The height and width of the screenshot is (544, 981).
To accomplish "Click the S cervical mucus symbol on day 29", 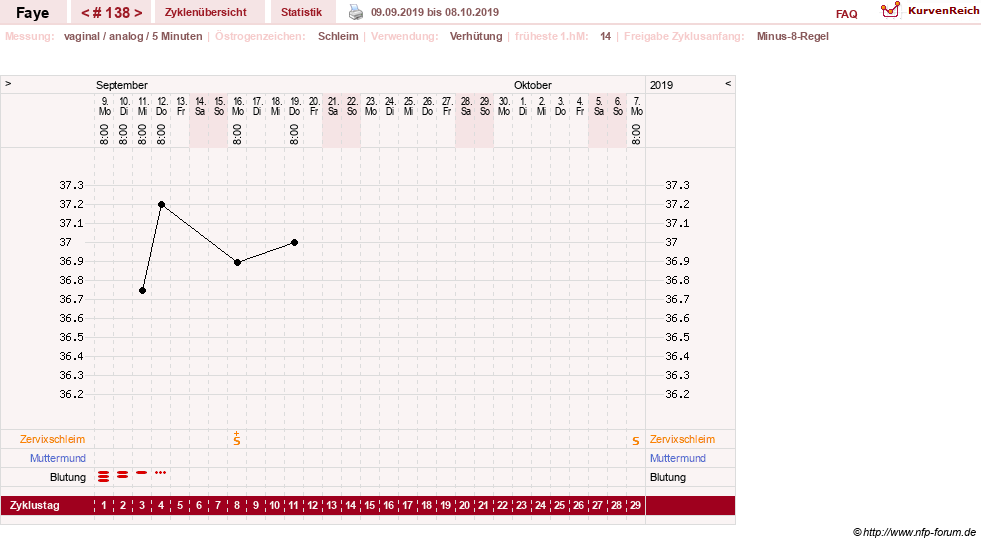I will pos(636,441).
